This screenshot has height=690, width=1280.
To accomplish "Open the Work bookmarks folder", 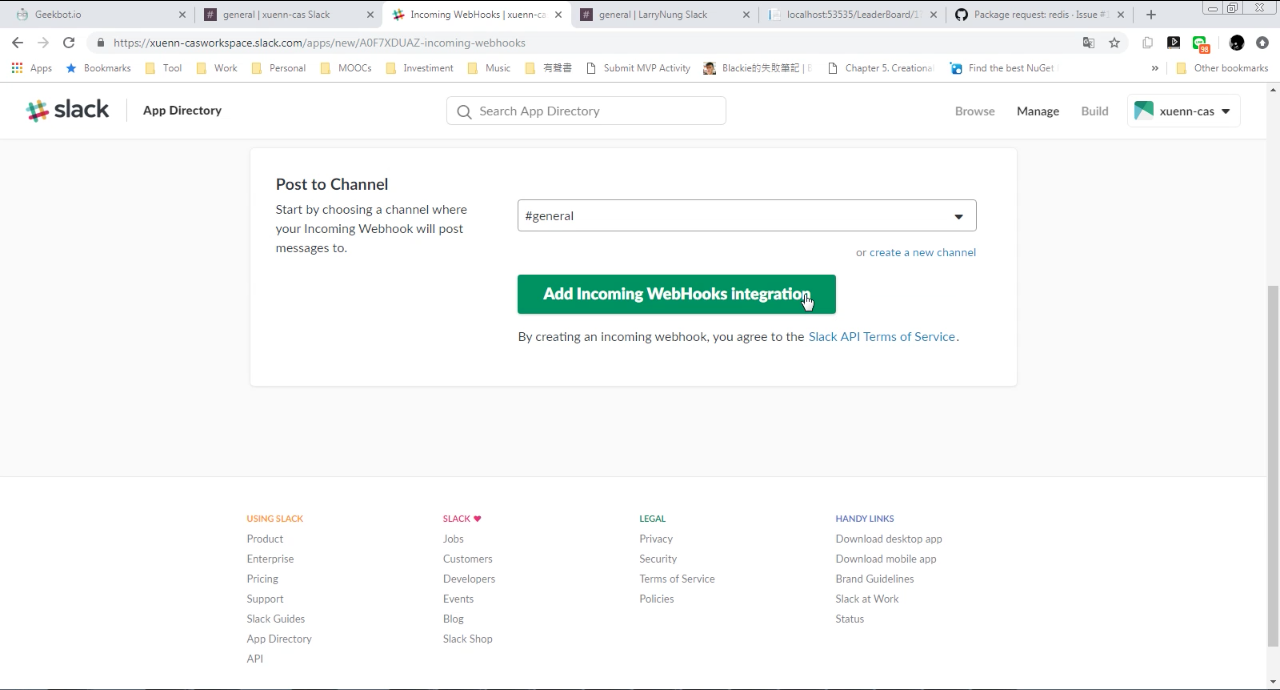I will (217, 68).
